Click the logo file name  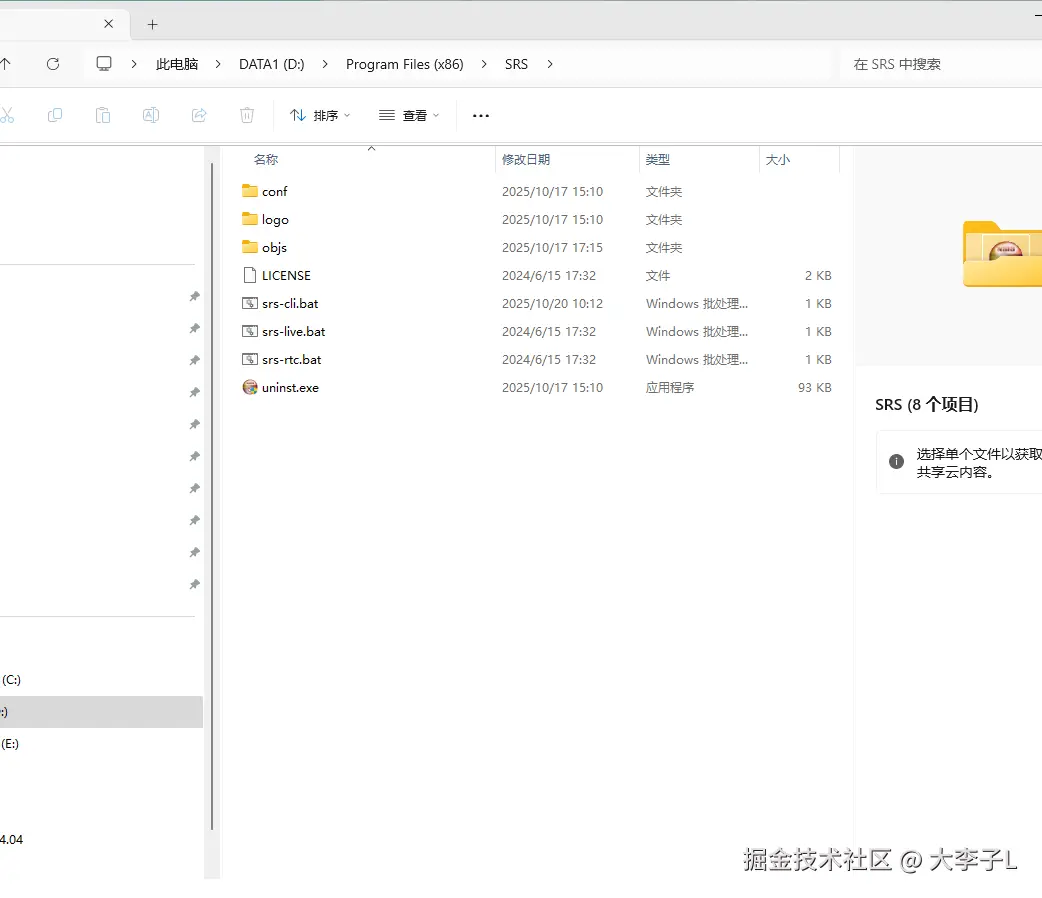(x=275, y=219)
